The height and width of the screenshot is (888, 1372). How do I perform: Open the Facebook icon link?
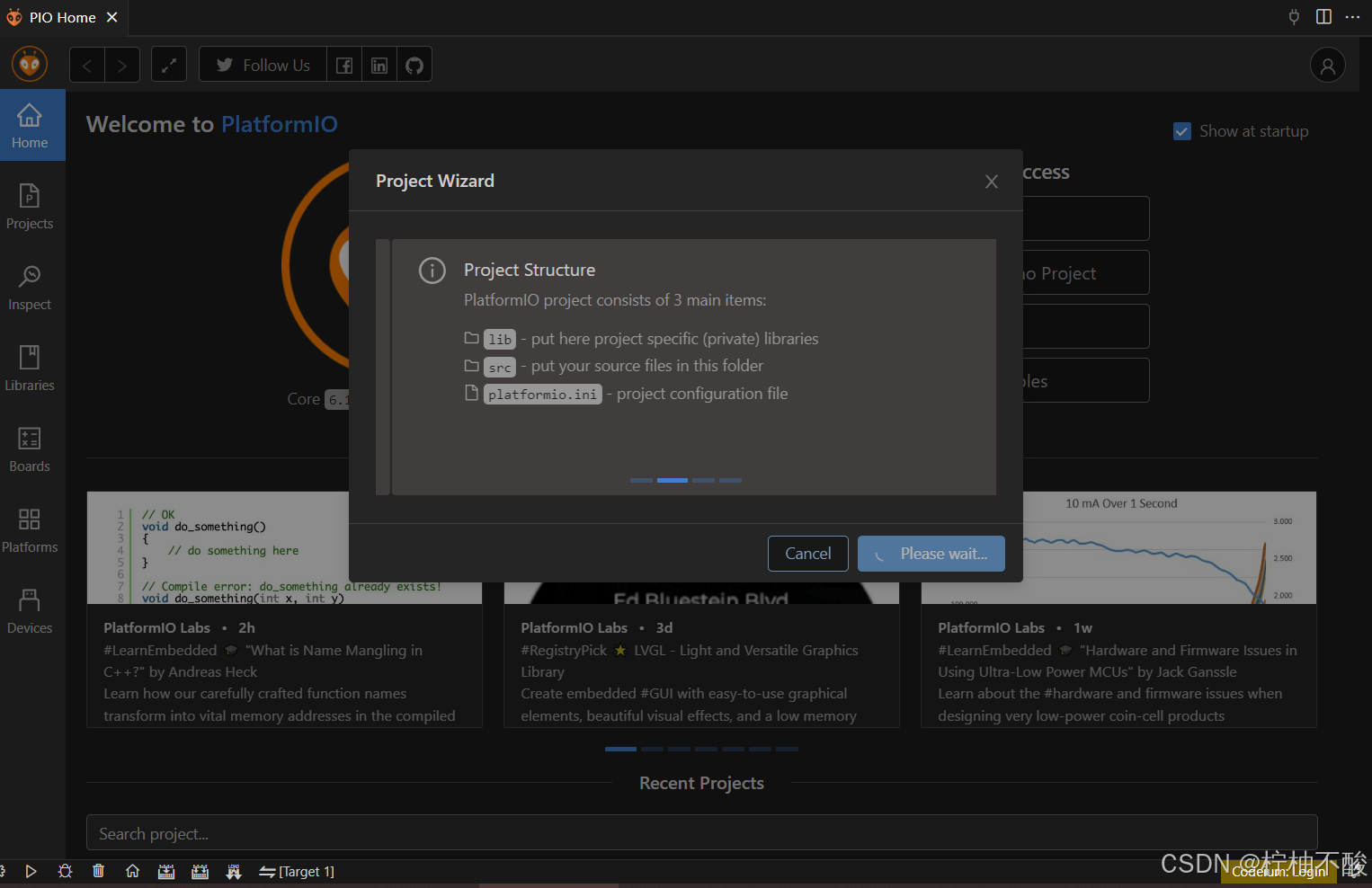pyautogui.click(x=344, y=65)
